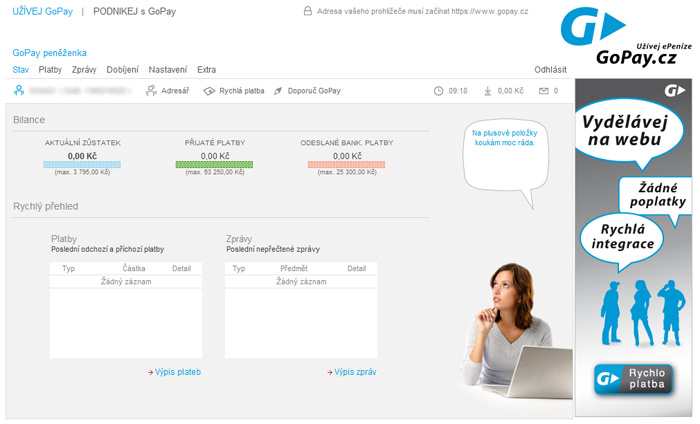Screen dimensions: 700x424
Task: Open the Platby tab
Action: pos(50,70)
